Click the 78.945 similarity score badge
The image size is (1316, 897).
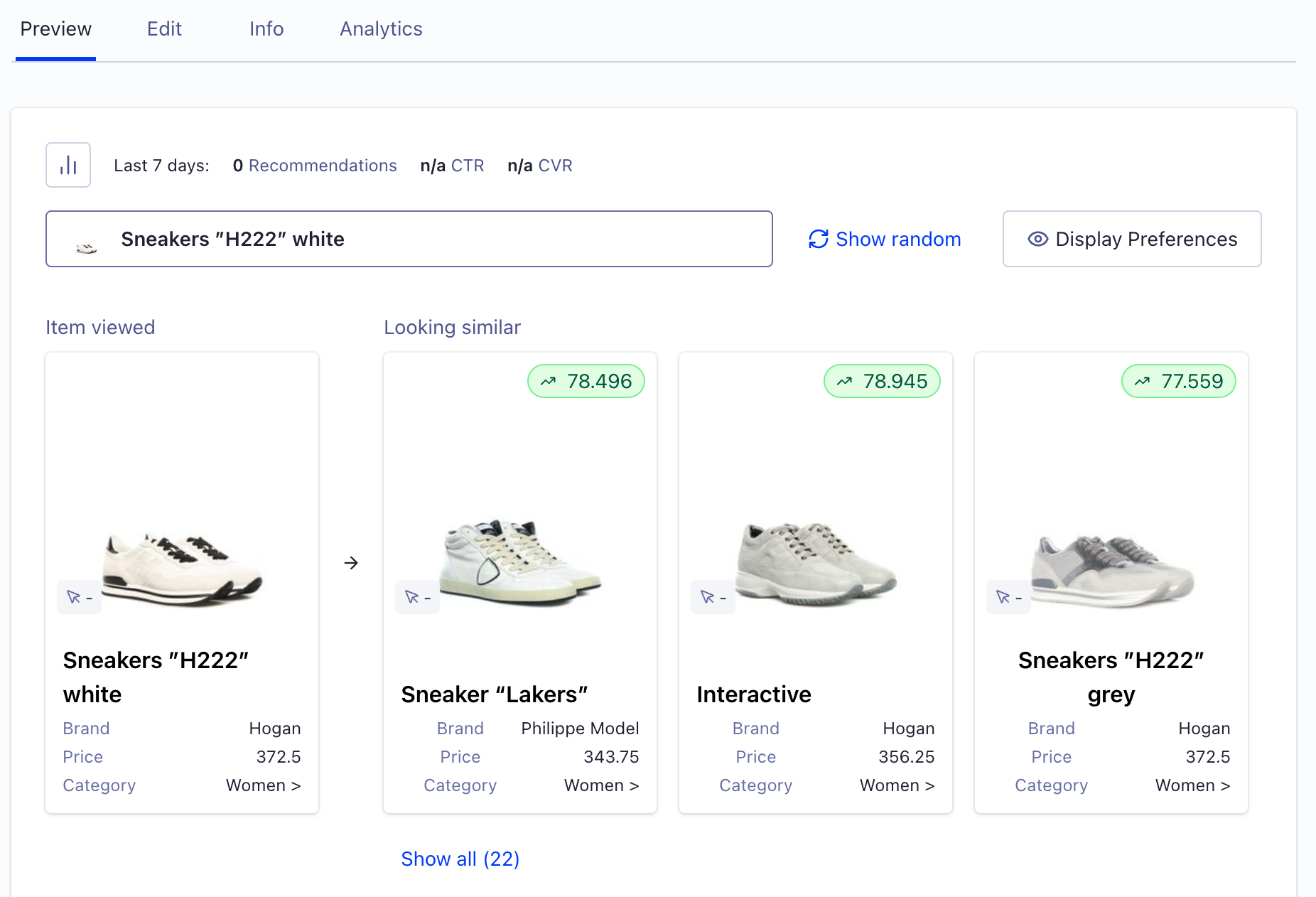(882, 382)
